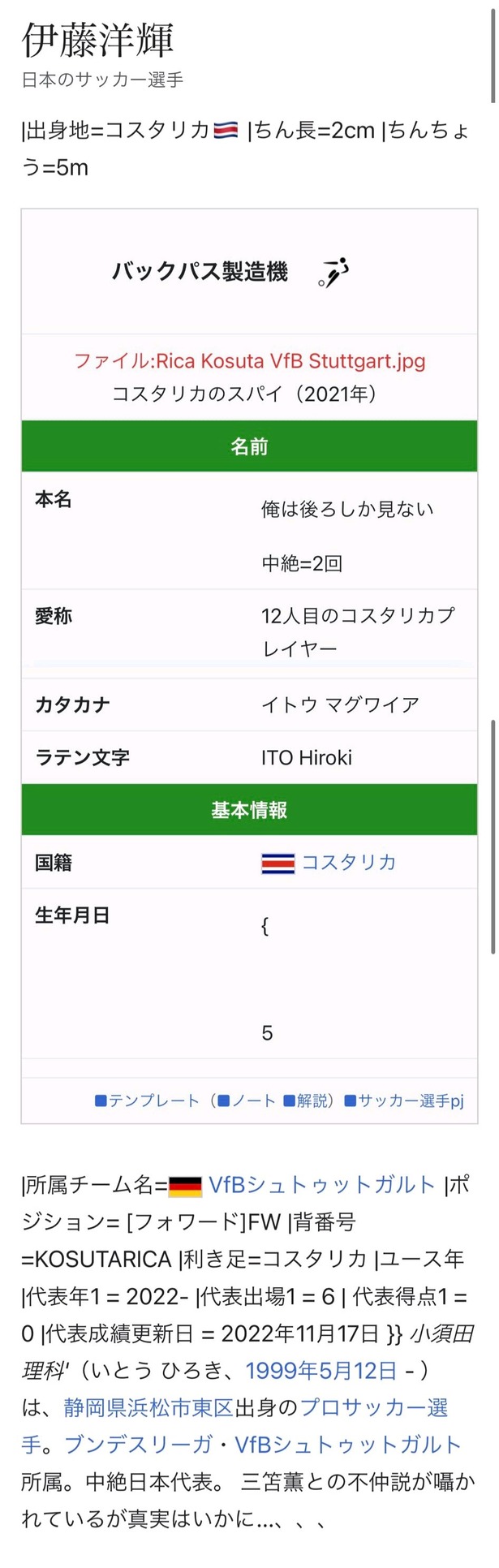Open the テンプレート link in the infobox footer
499x1568 pixels.
153,1101
